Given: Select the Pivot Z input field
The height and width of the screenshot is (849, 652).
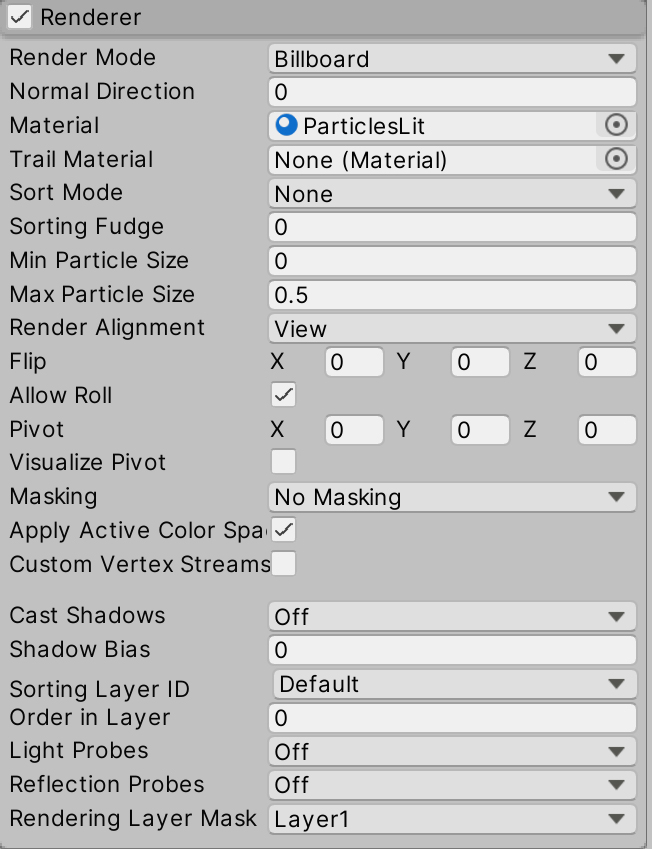Looking at the screenshot, I should coord(607,429).
